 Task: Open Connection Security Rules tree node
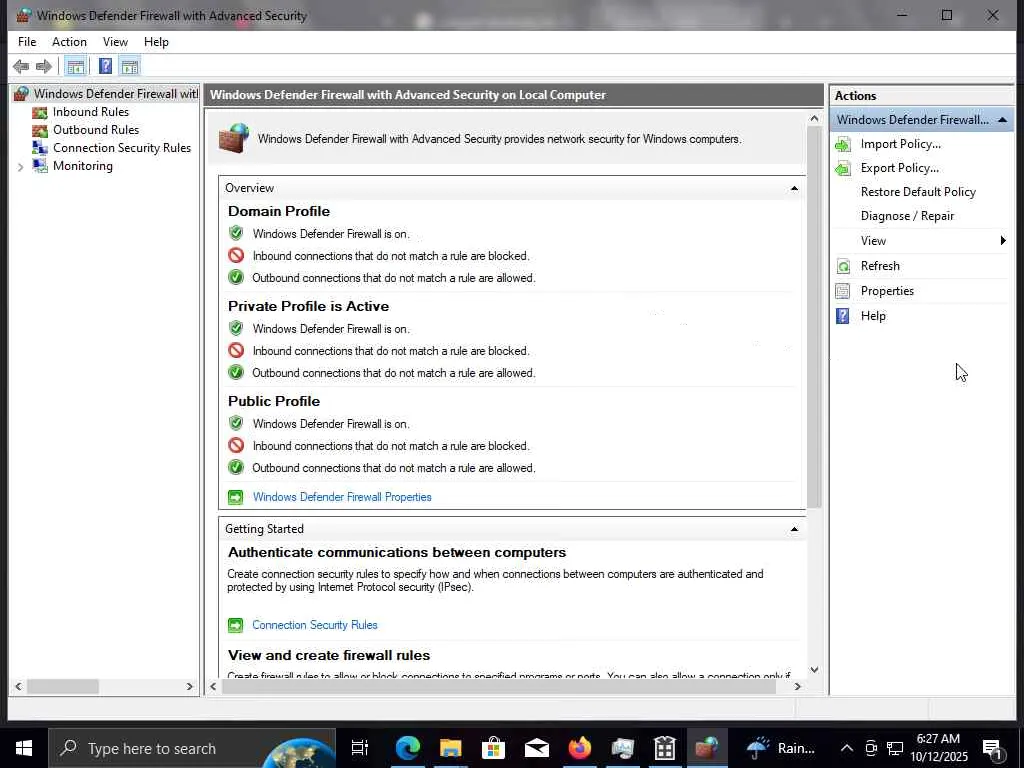pos(122,148)
